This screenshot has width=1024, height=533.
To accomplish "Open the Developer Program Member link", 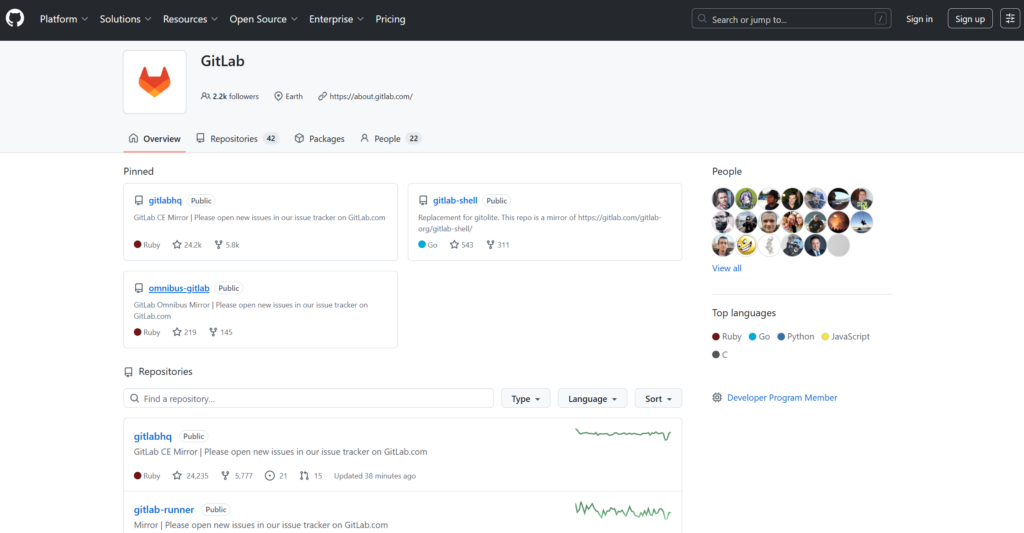I will 782,397.
